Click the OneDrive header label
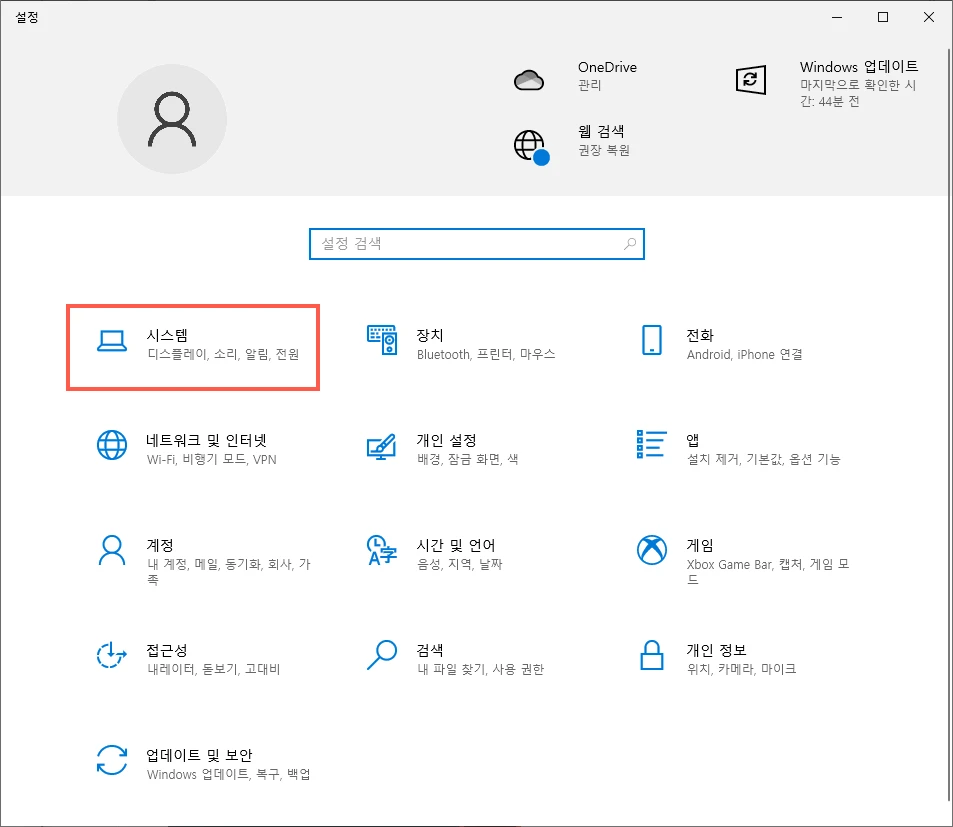 click(607, 67)
